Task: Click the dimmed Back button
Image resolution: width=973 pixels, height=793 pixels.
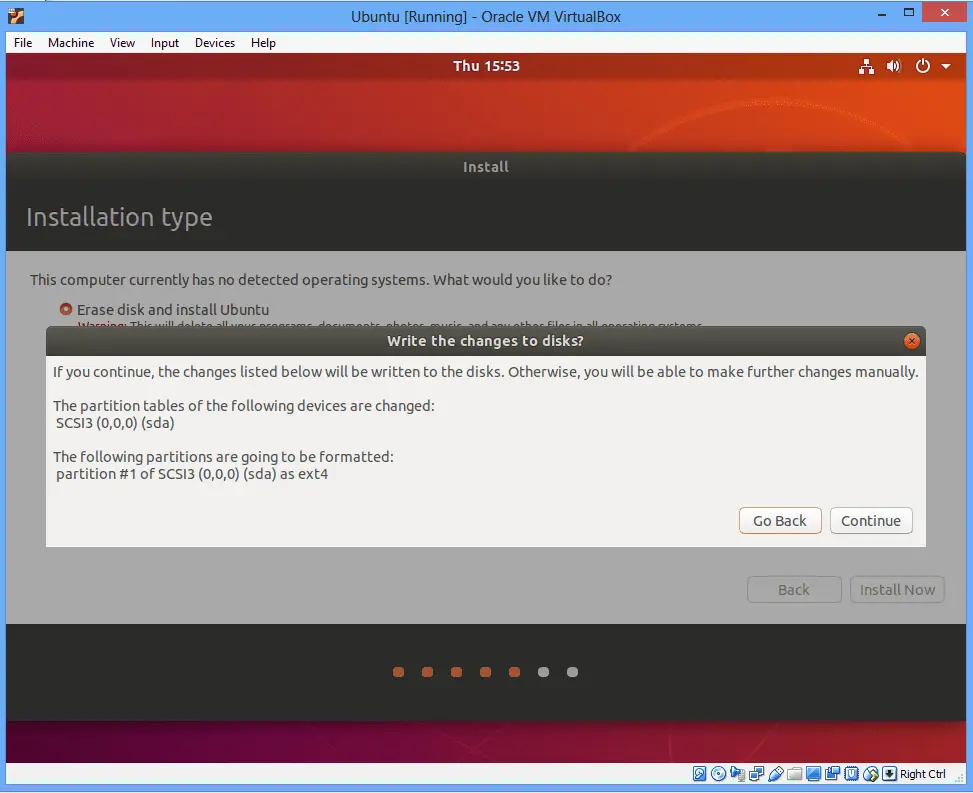Action: pyautogui.click(x=794, y=589)
